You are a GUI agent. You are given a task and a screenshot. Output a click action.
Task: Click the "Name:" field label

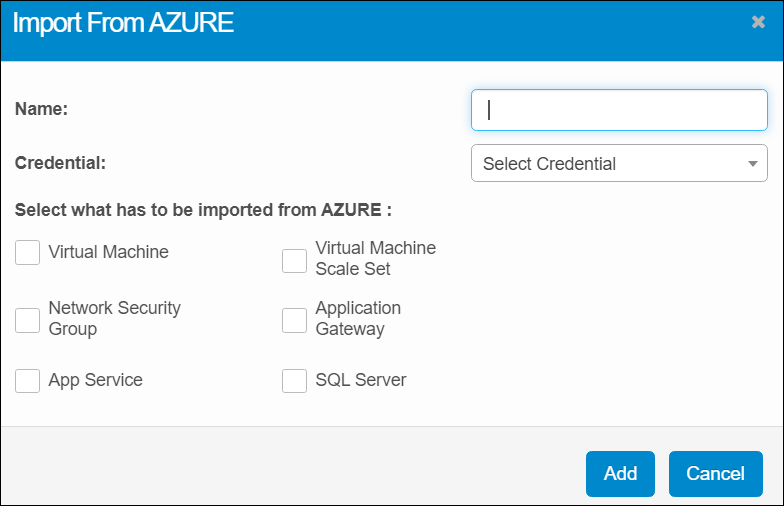[41, 109]
